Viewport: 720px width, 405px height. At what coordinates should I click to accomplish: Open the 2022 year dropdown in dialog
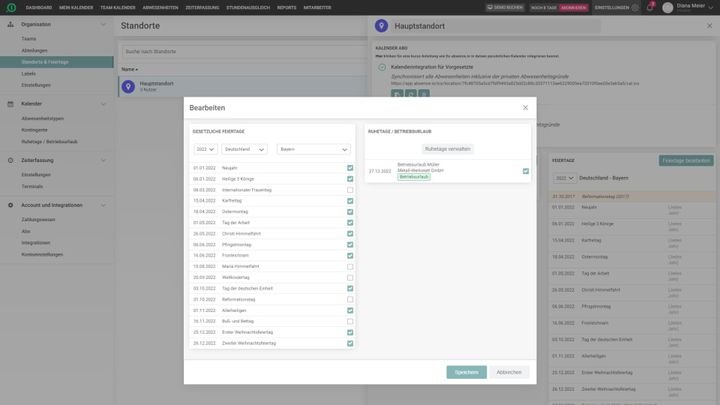(205, 149)
